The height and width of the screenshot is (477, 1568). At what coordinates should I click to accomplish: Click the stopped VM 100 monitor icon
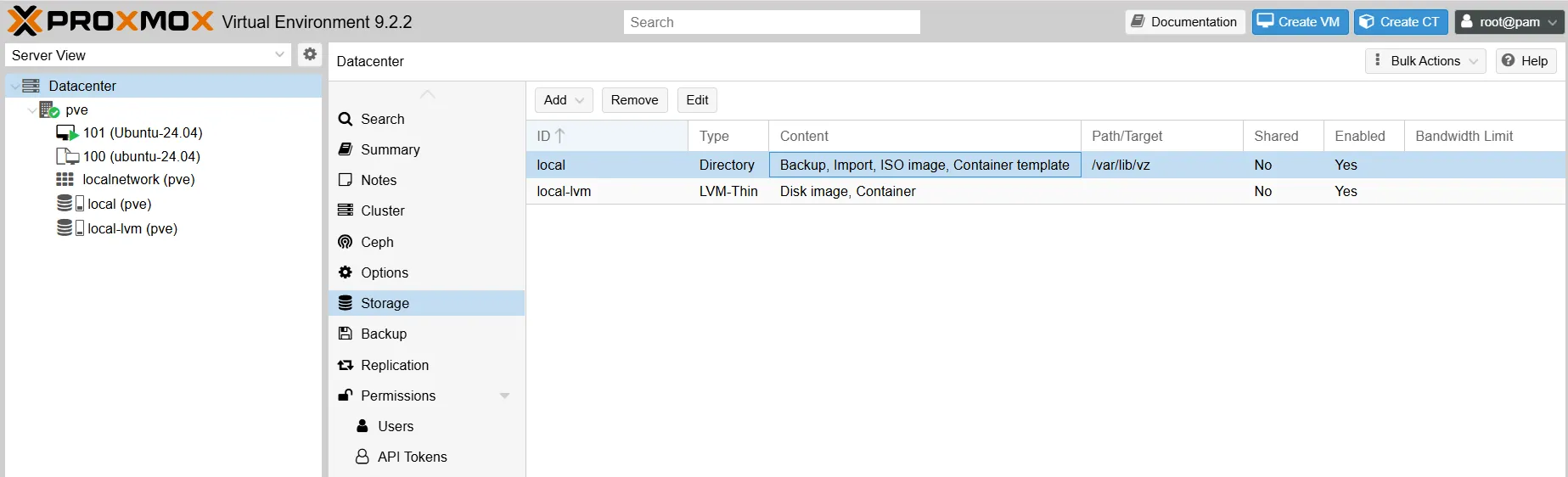[67, 156]
